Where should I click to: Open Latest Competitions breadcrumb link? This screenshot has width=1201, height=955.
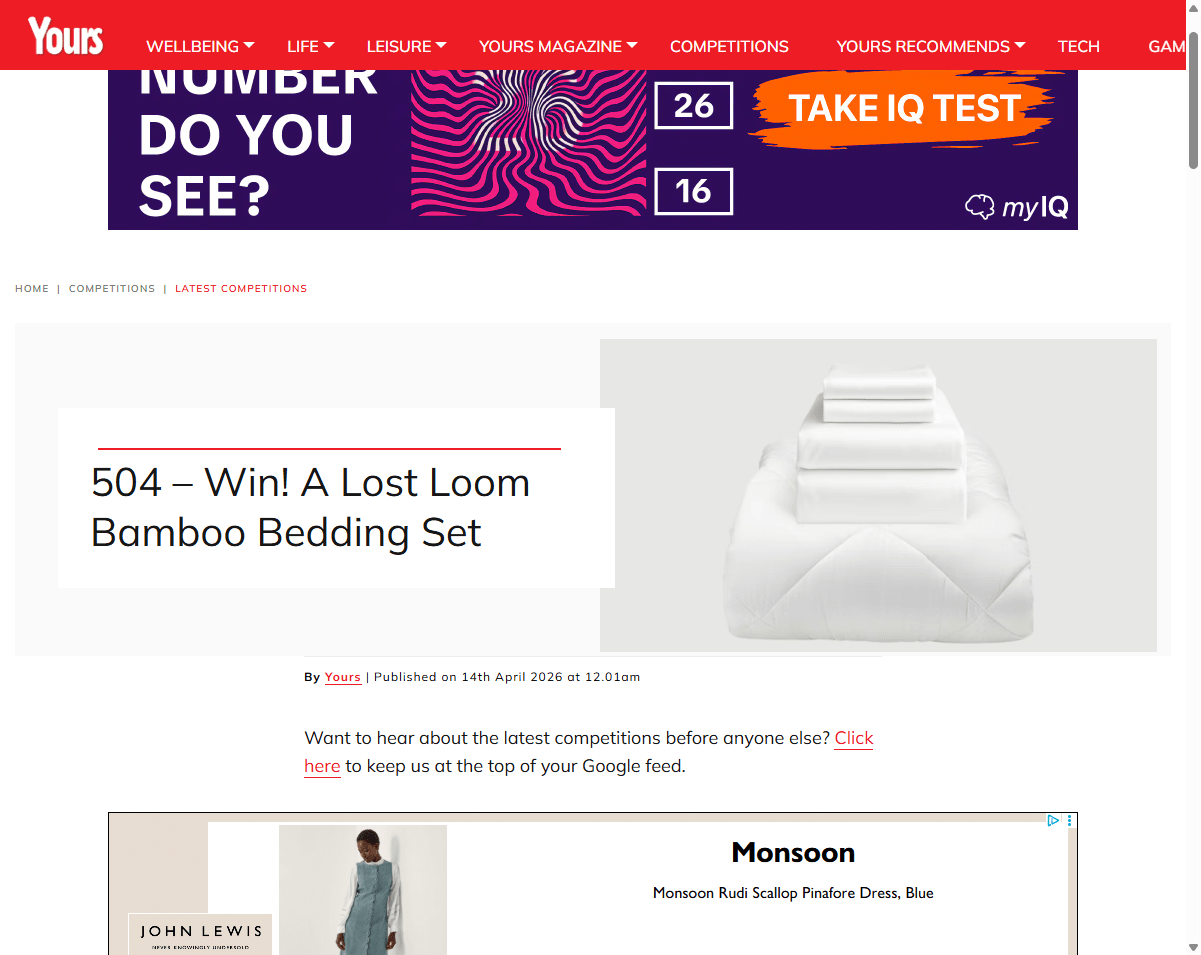241,288
